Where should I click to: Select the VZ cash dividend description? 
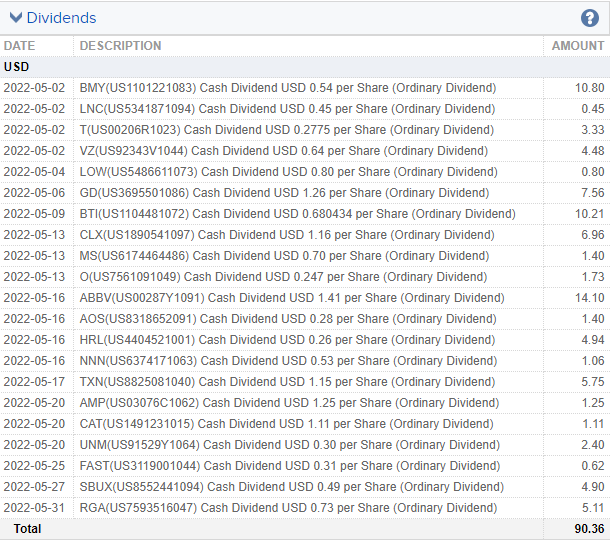click(x=284, y=151)
